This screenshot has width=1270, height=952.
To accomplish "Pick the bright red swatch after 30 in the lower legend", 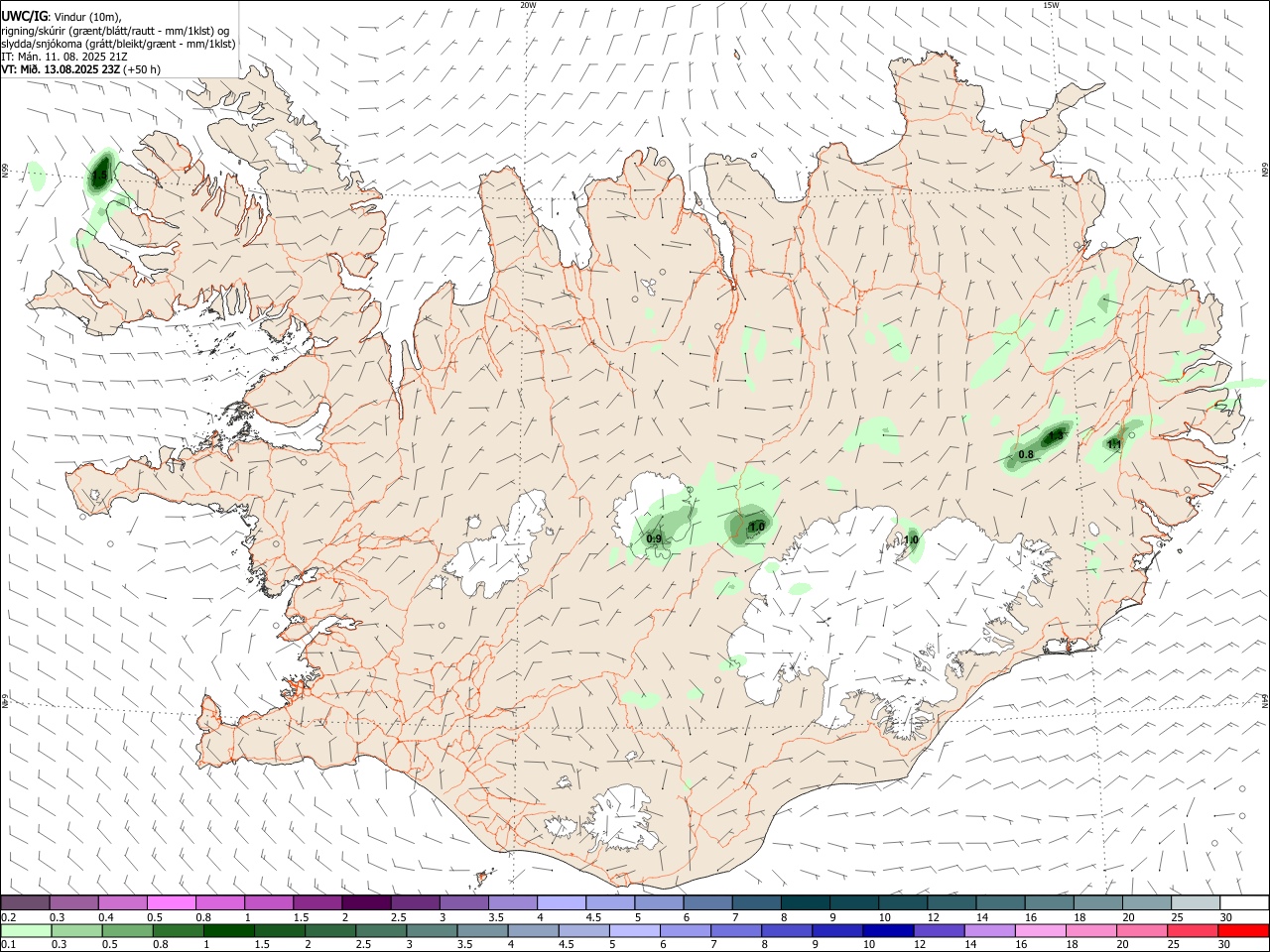I will tap(1244, 930).
